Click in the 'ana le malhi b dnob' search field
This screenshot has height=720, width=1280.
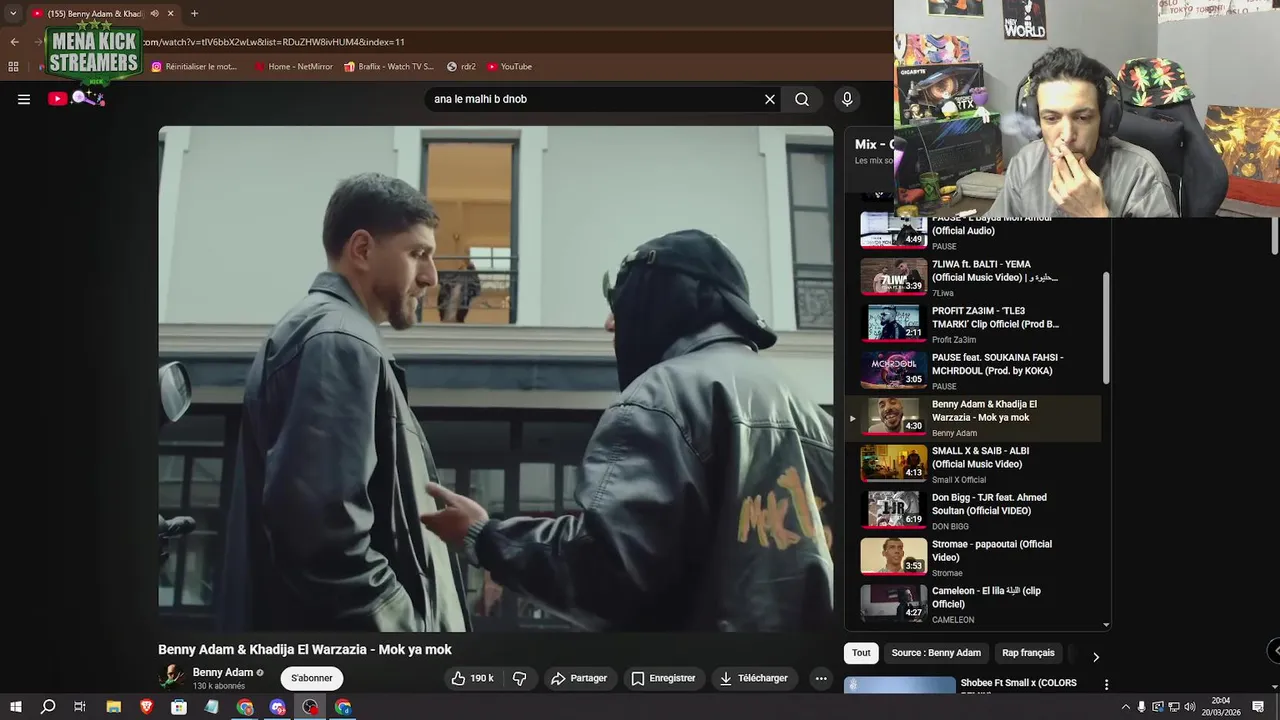tap(595, 99)
